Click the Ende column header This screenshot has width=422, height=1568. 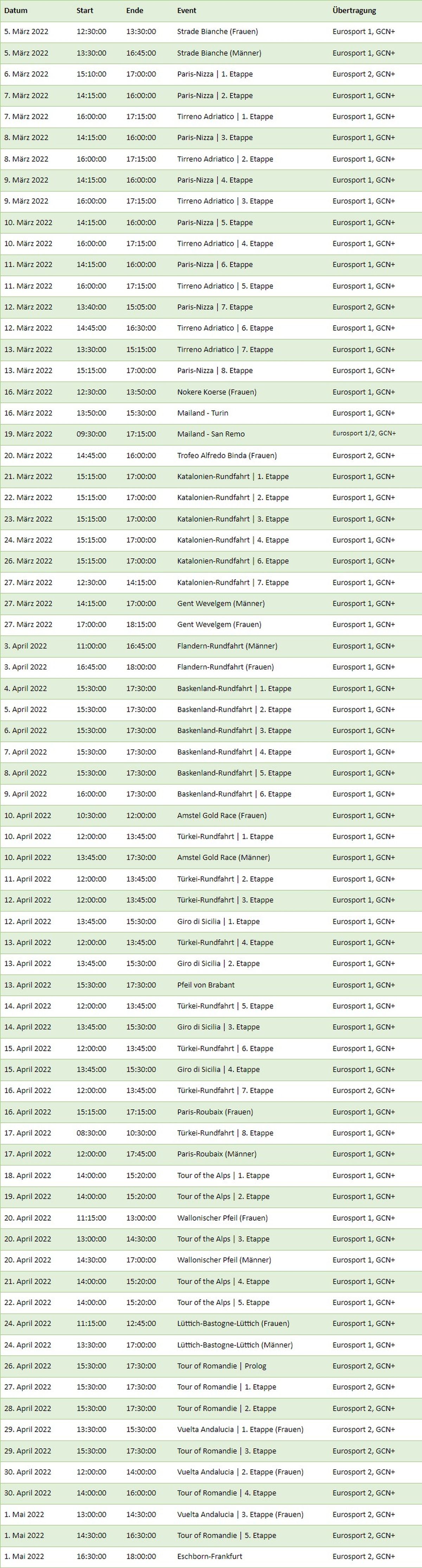click(x=135, y=10)
